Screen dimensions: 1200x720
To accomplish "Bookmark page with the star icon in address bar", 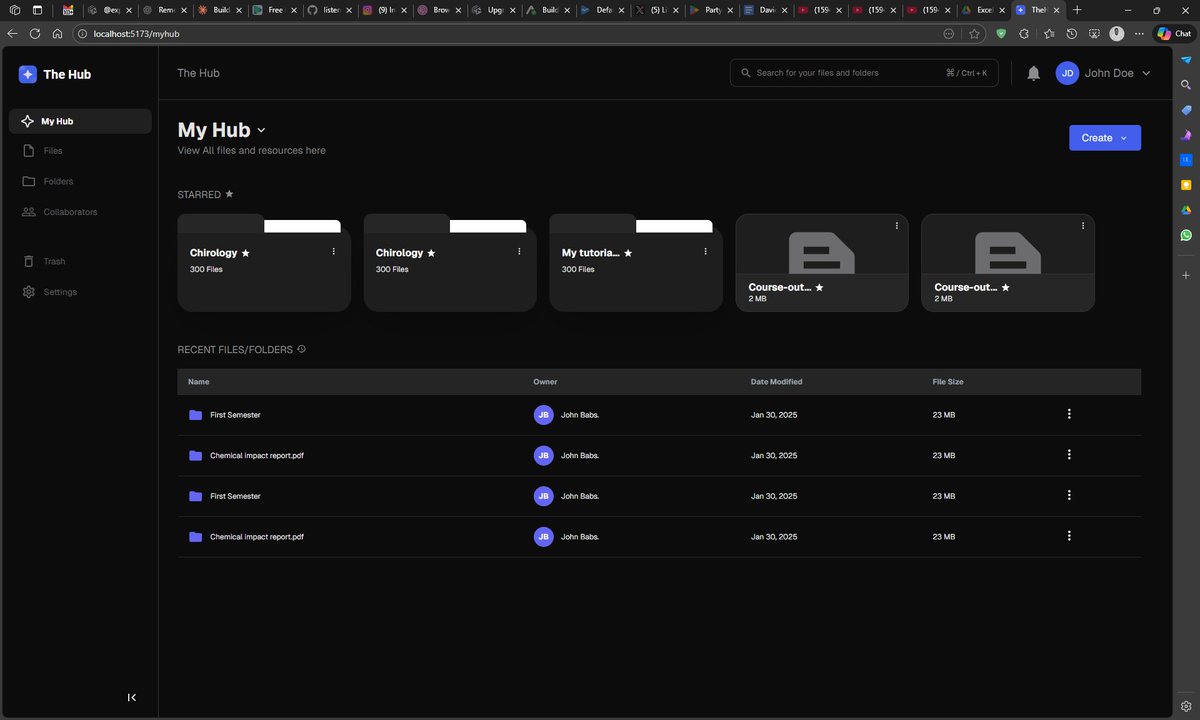I will tap(974, 33).
